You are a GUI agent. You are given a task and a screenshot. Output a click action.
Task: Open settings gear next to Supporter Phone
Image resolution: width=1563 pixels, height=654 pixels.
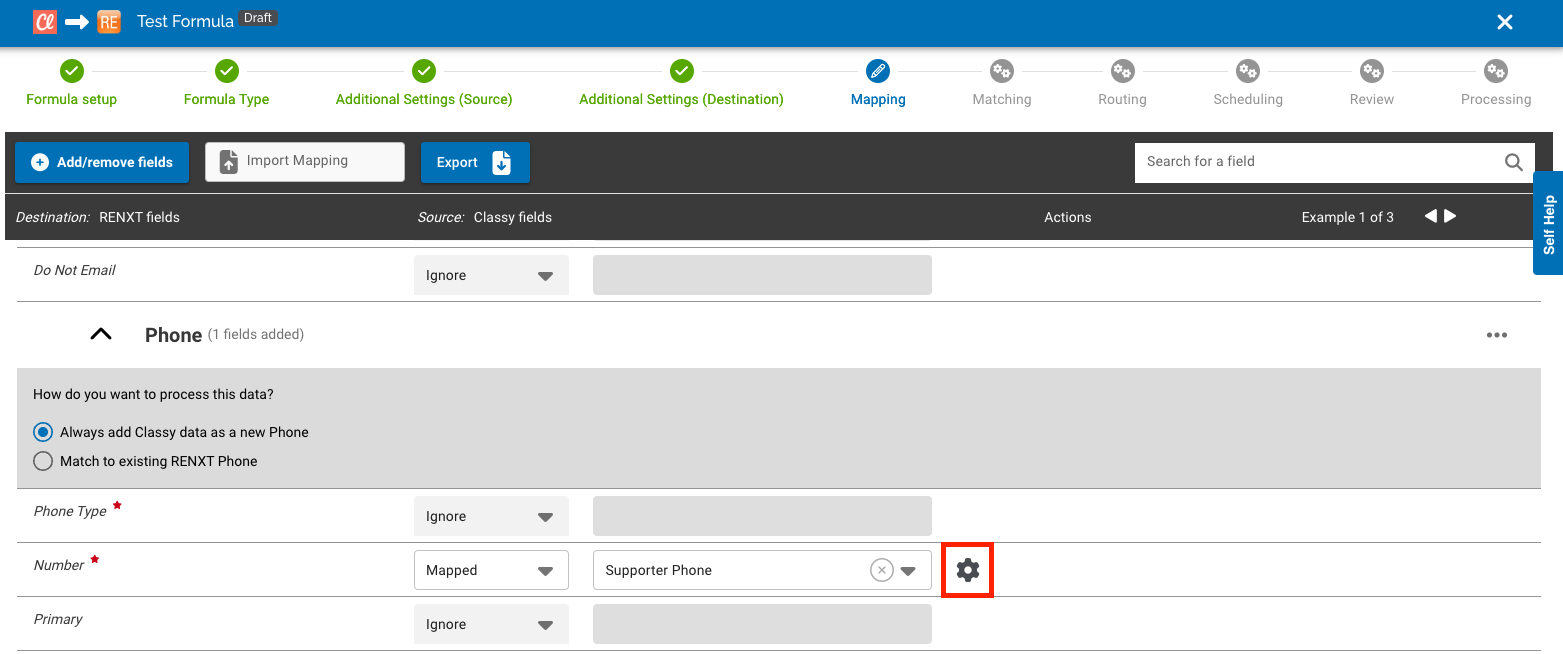click(x=967, y=569)
